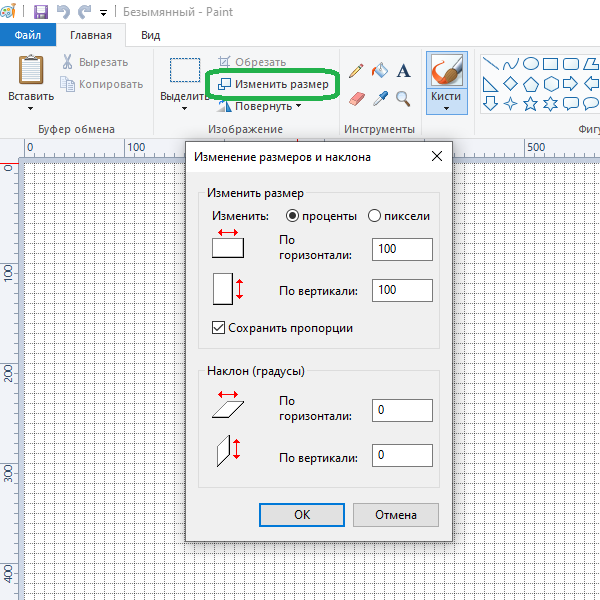The height and width of the screenshot is (600, 600).
Task: Select the проценты radio button
Action: pos(292,216)
